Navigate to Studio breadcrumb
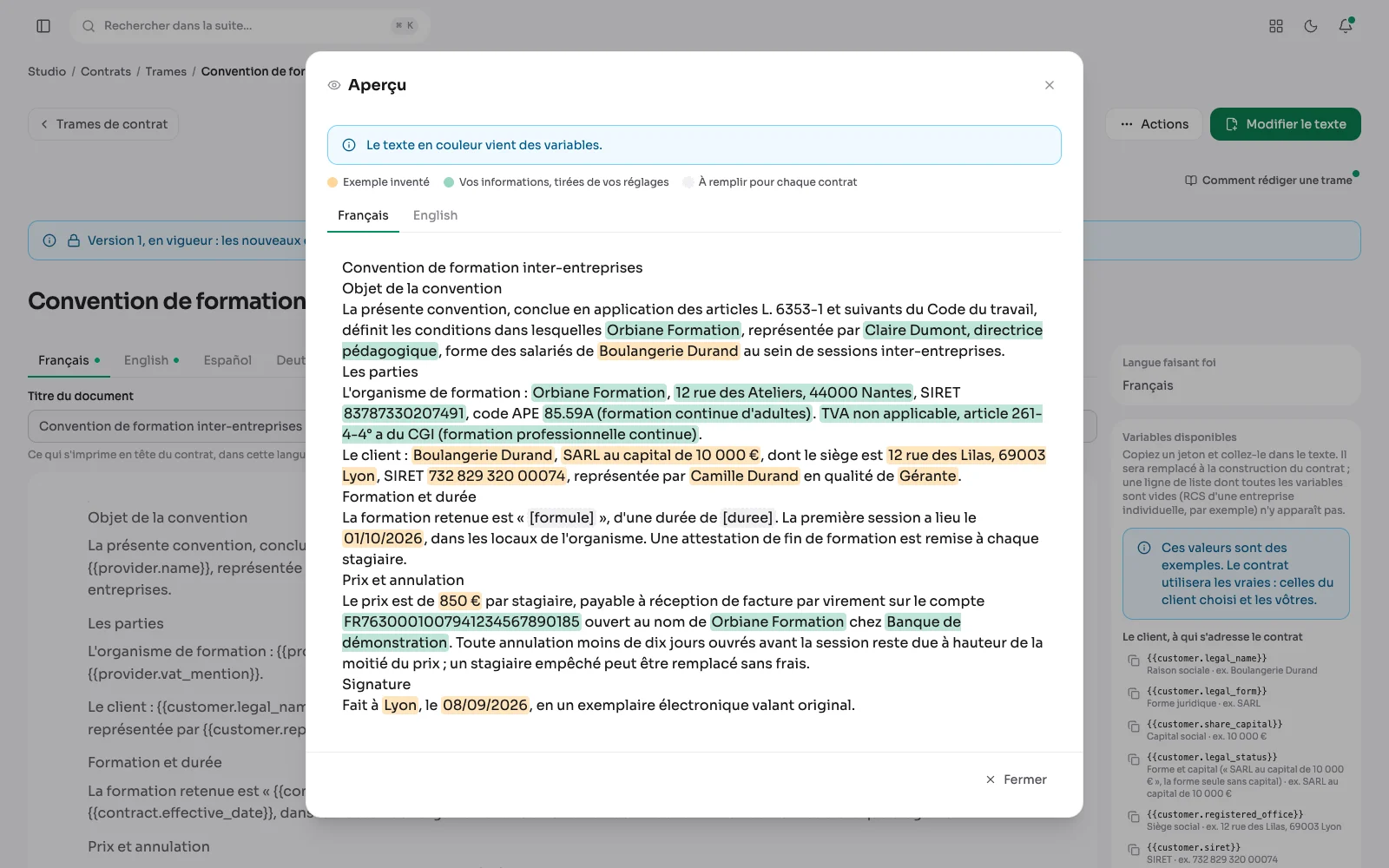Screen dimensions: 1389x868 point(47,71)
